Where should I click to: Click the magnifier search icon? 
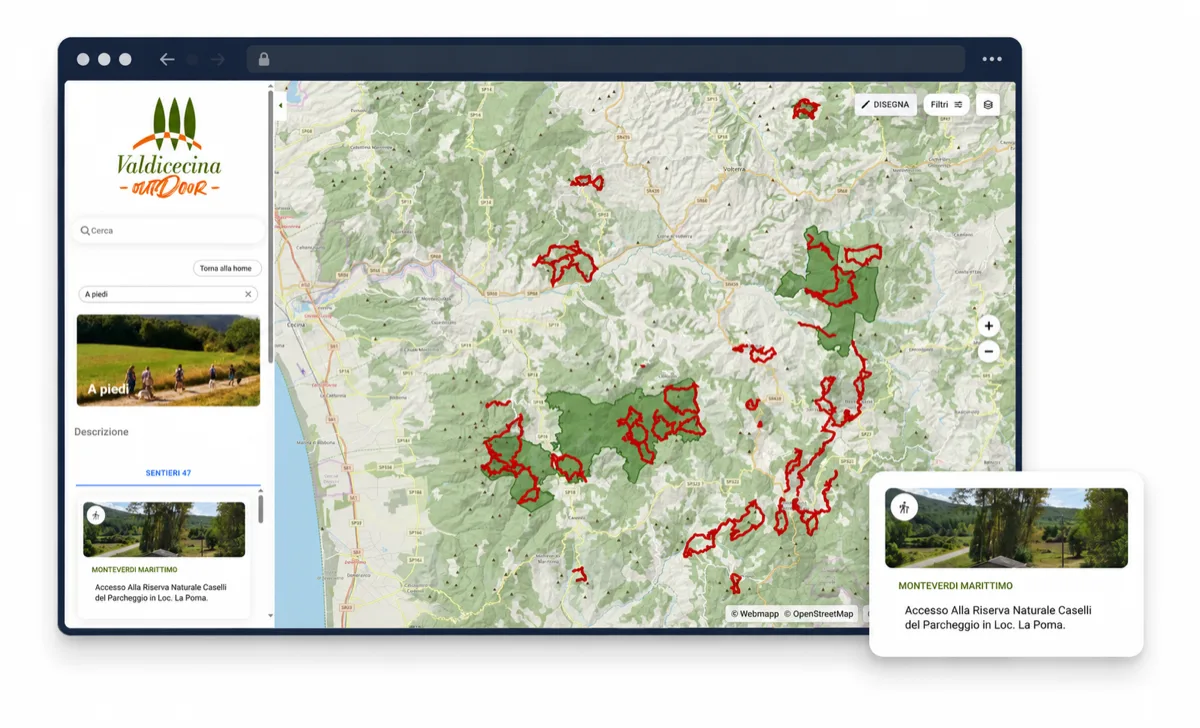pos(85,231)
